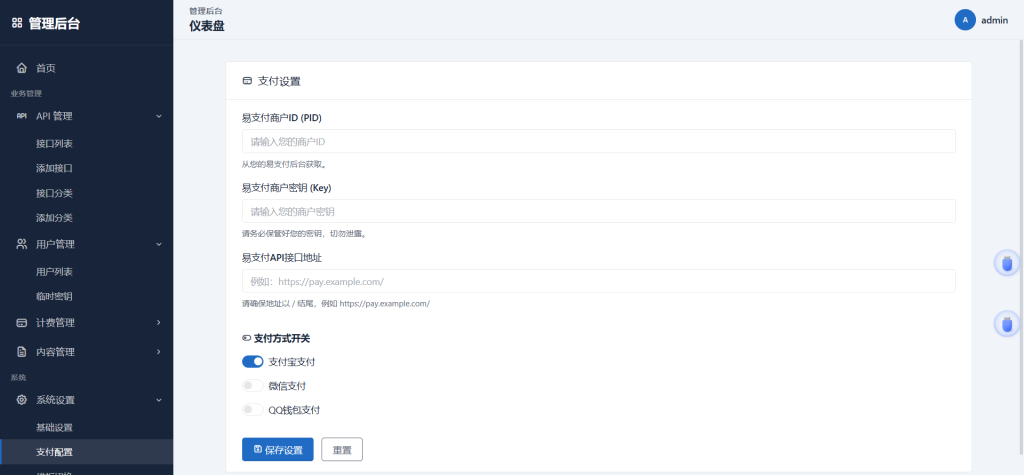This screenshot has height=475, width=1024.
Task: Click the 系统 section label in sidebar
Action: (18, 378)
